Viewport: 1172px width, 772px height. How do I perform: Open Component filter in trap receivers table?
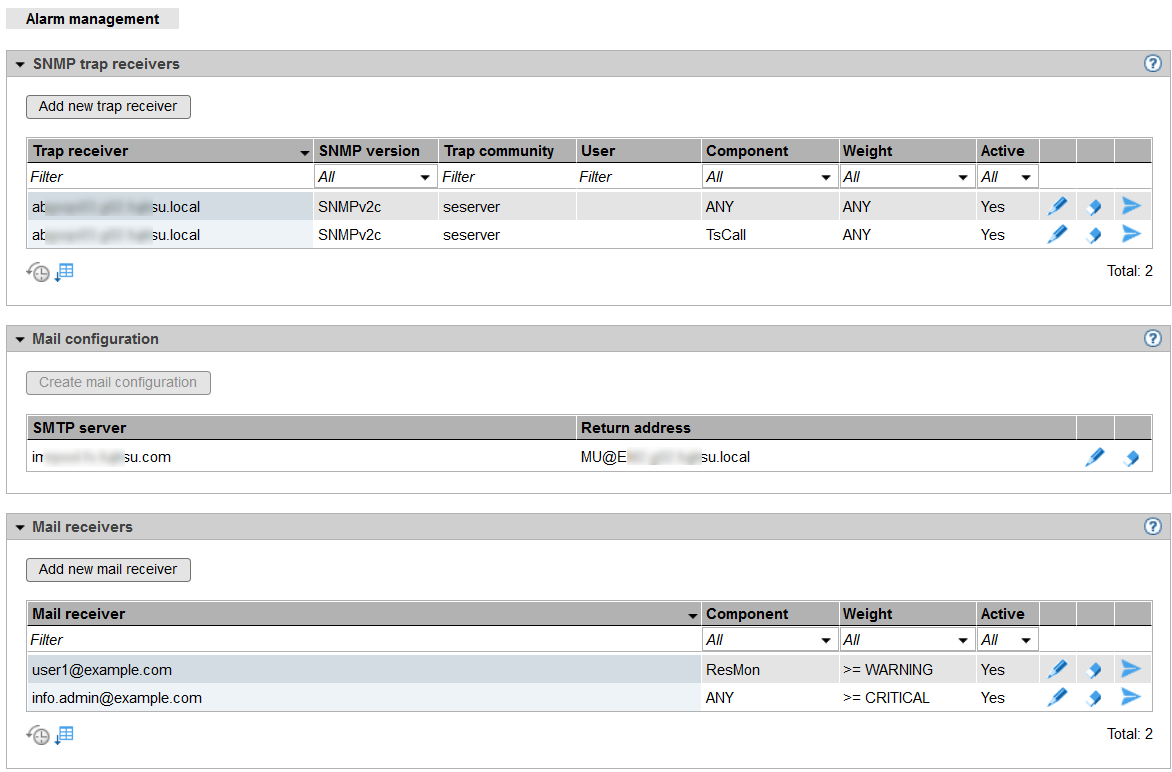tap(769, 177)
